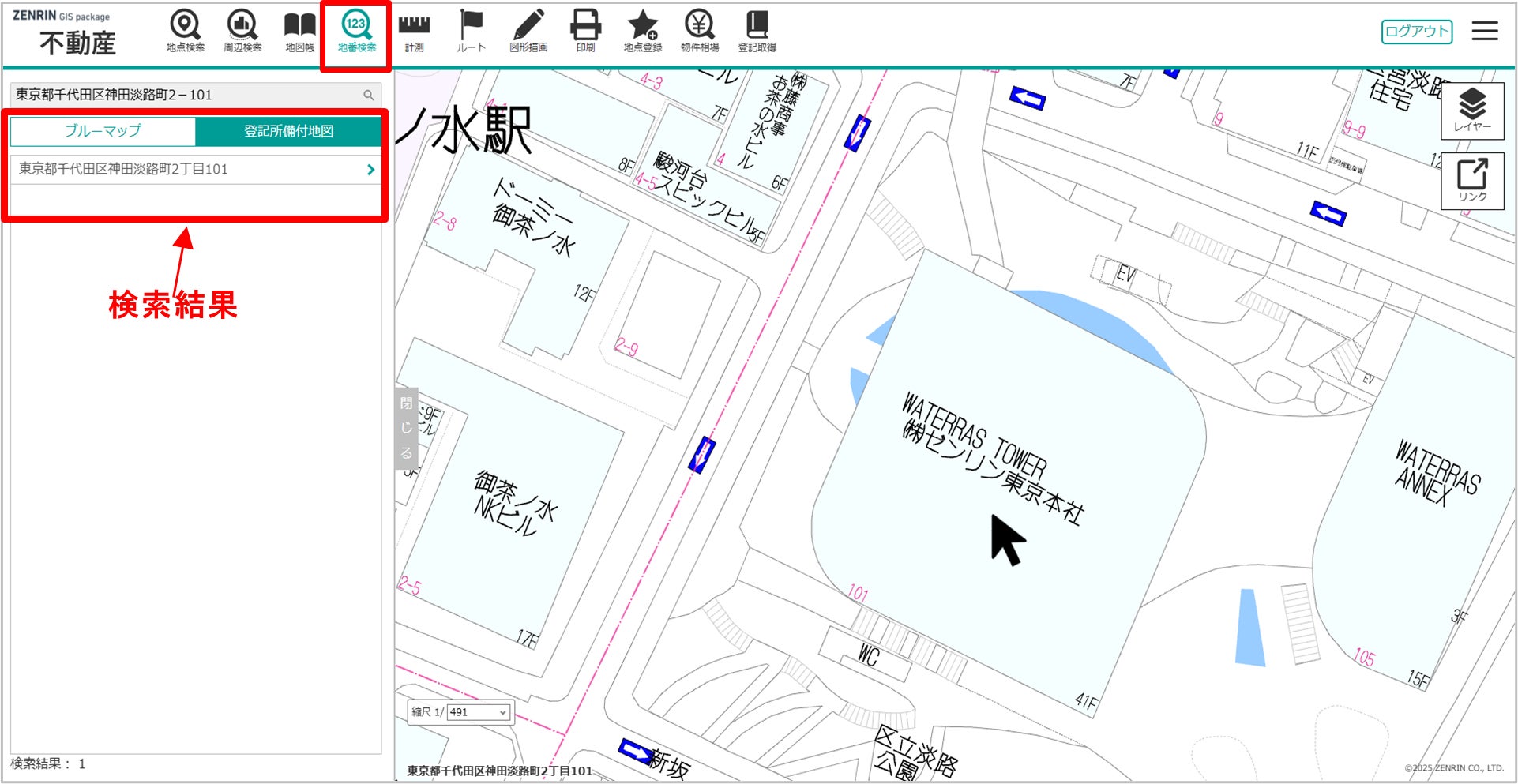Click the ZENRIN 不動産 logo
Screen dimensions: 1518x784
[x=66, y=34]
